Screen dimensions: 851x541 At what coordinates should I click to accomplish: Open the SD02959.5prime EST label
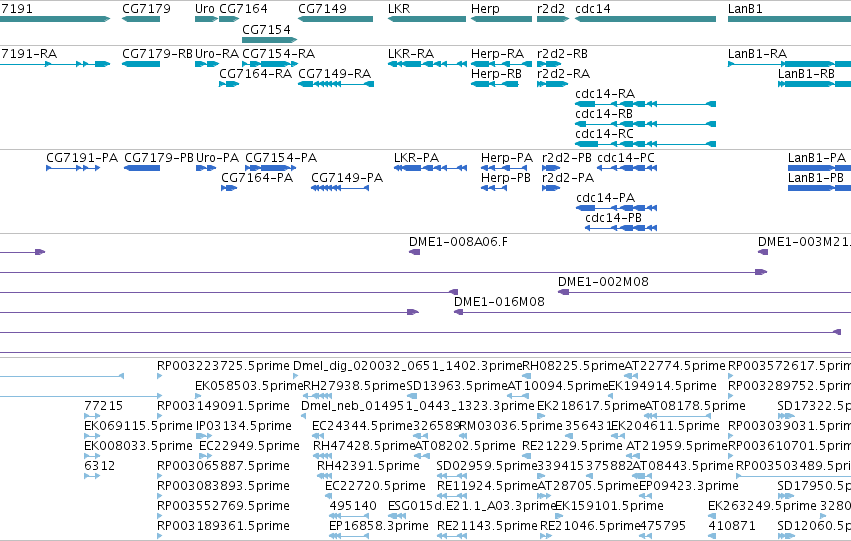[487, 467]
